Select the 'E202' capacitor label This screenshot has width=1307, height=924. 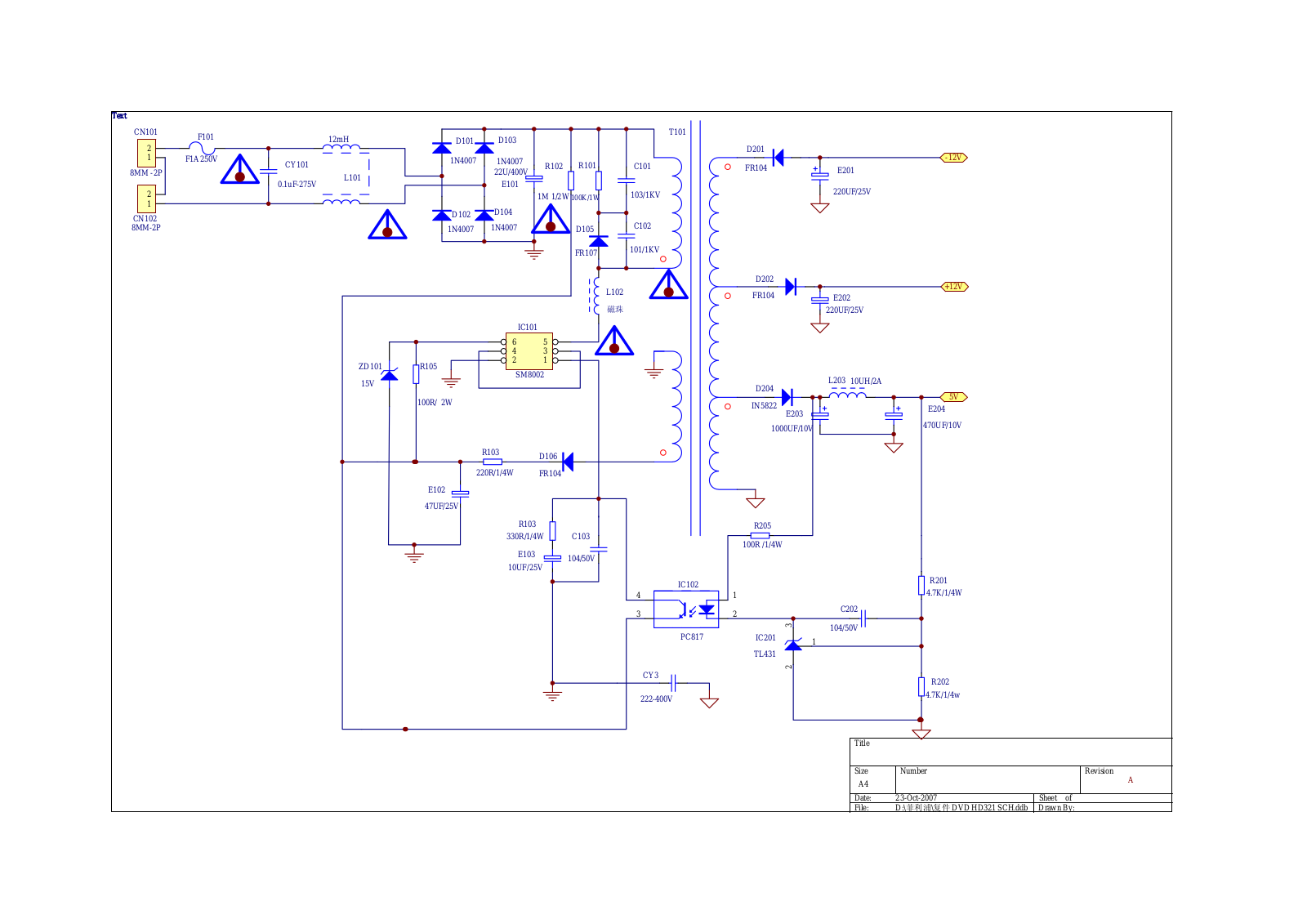tap(841, 298)
